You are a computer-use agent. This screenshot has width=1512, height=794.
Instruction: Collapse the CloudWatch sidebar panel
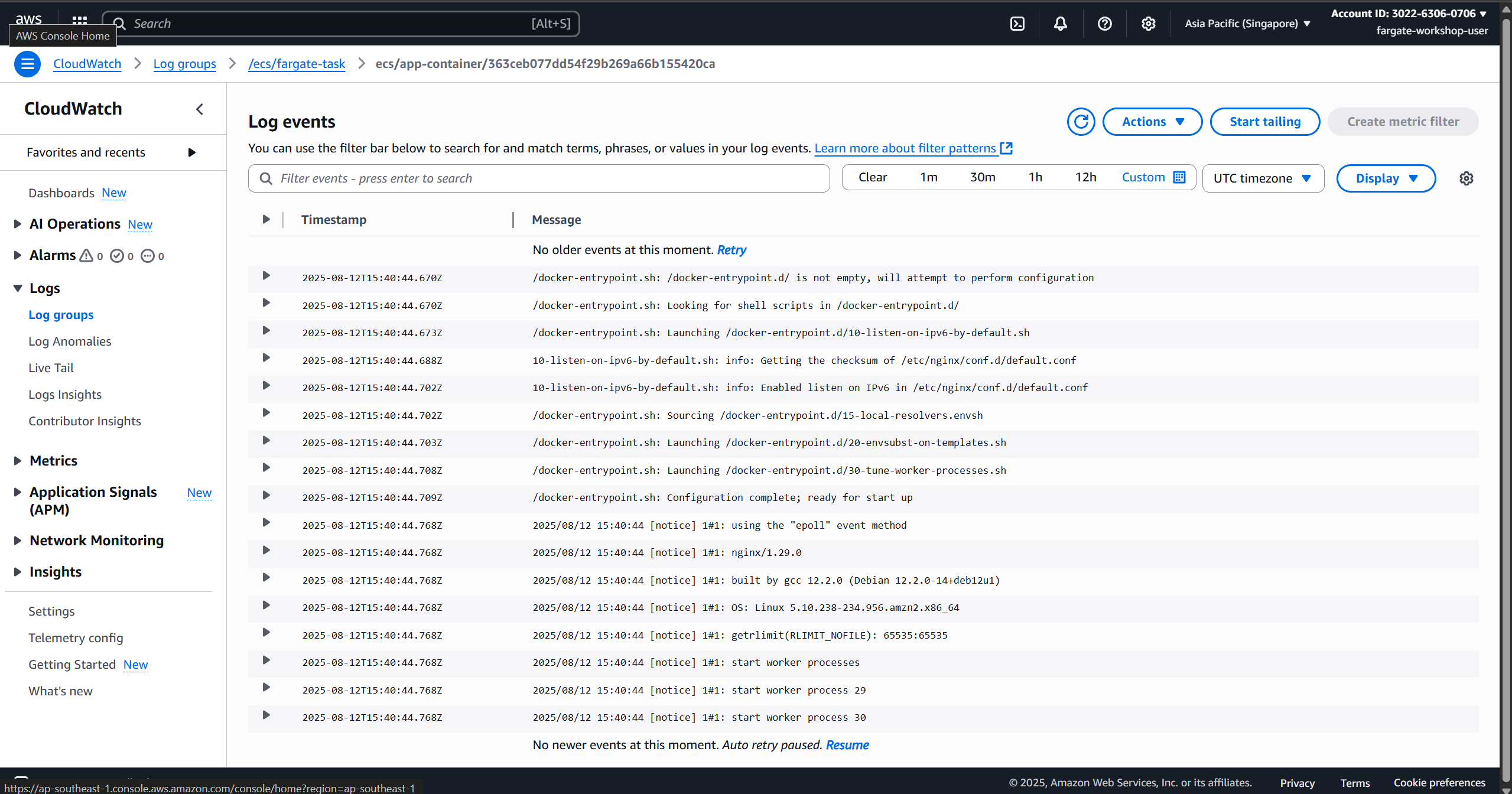200,109
